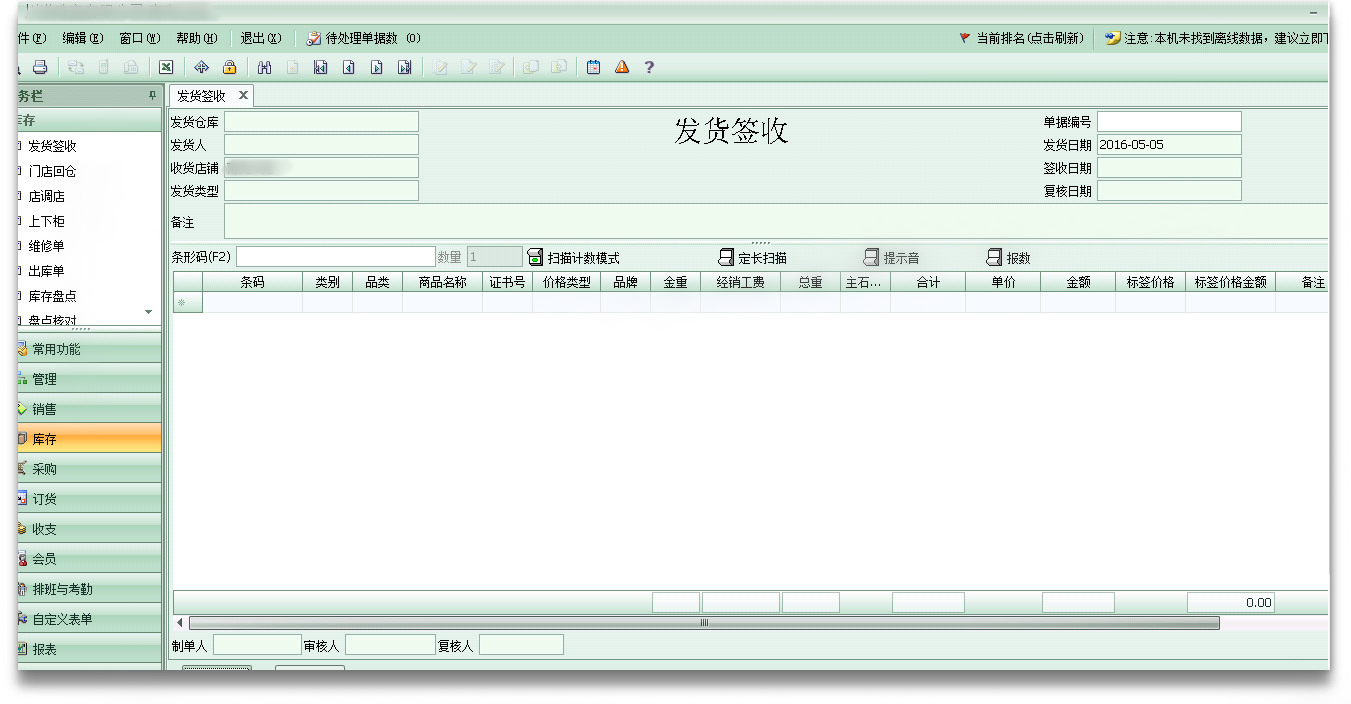Click the yellow padlock icon

pos(229,67)
